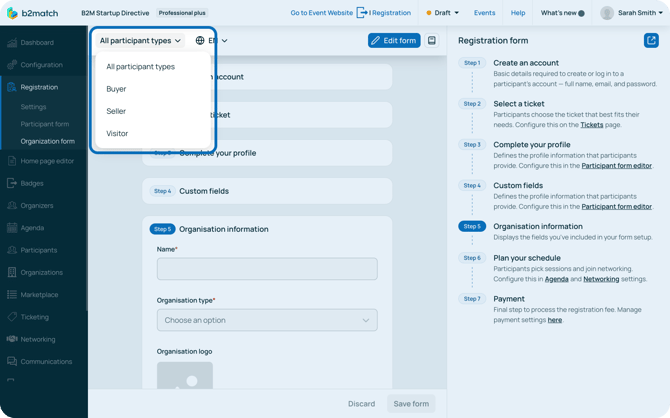
Task: Click the Edit form button
Action: (x=394, y=40)
